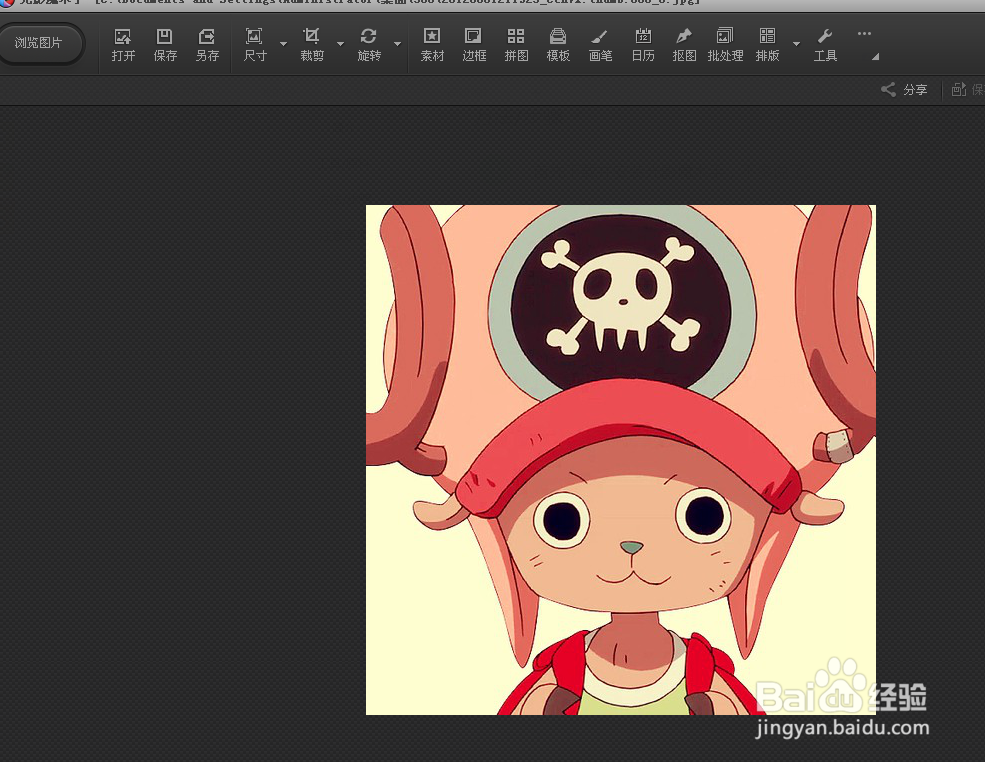Expand the 旋转 dropdown arrow
This screenshot has height=762, width=985.
398,44
